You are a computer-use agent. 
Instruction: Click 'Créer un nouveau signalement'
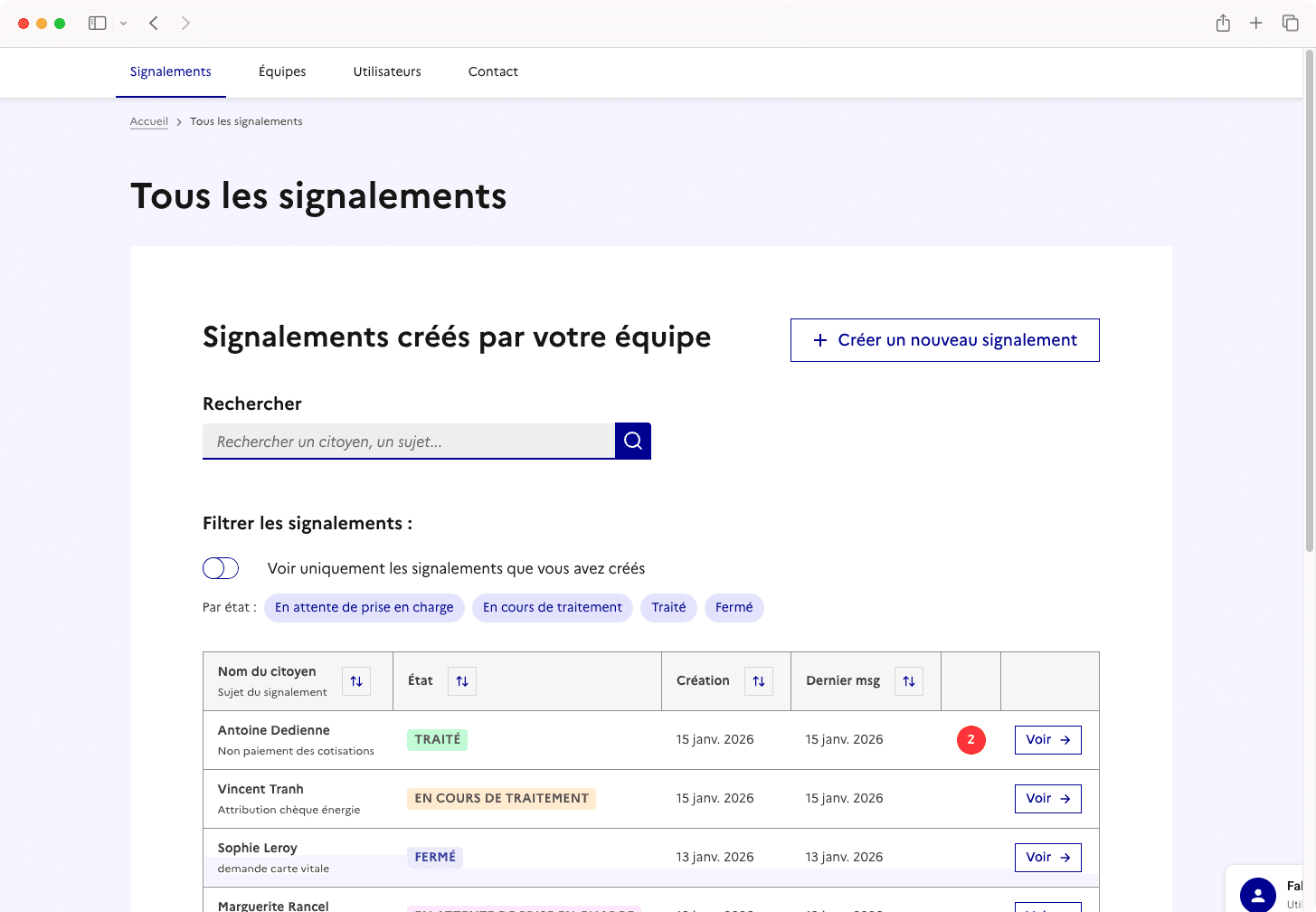pos(944,340)
